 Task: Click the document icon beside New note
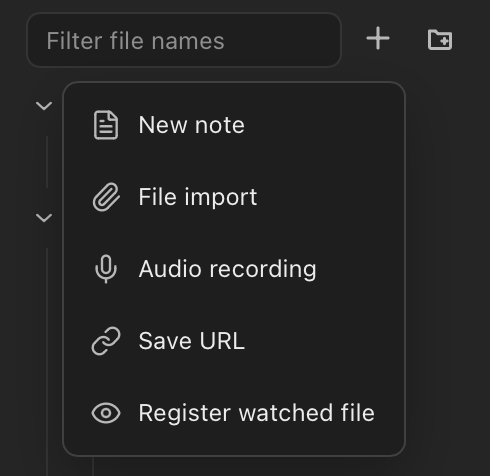[106, 125]
